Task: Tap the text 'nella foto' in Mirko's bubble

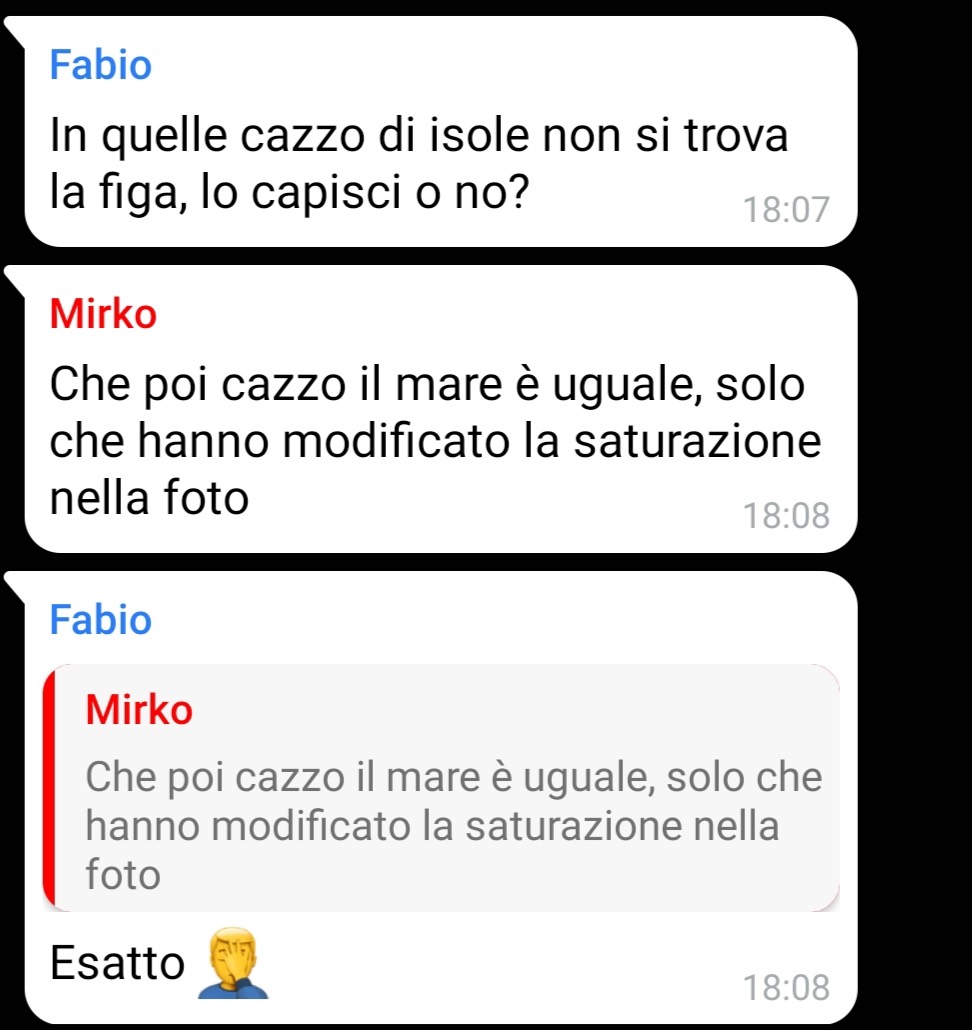Action: [x=149, y=497]
